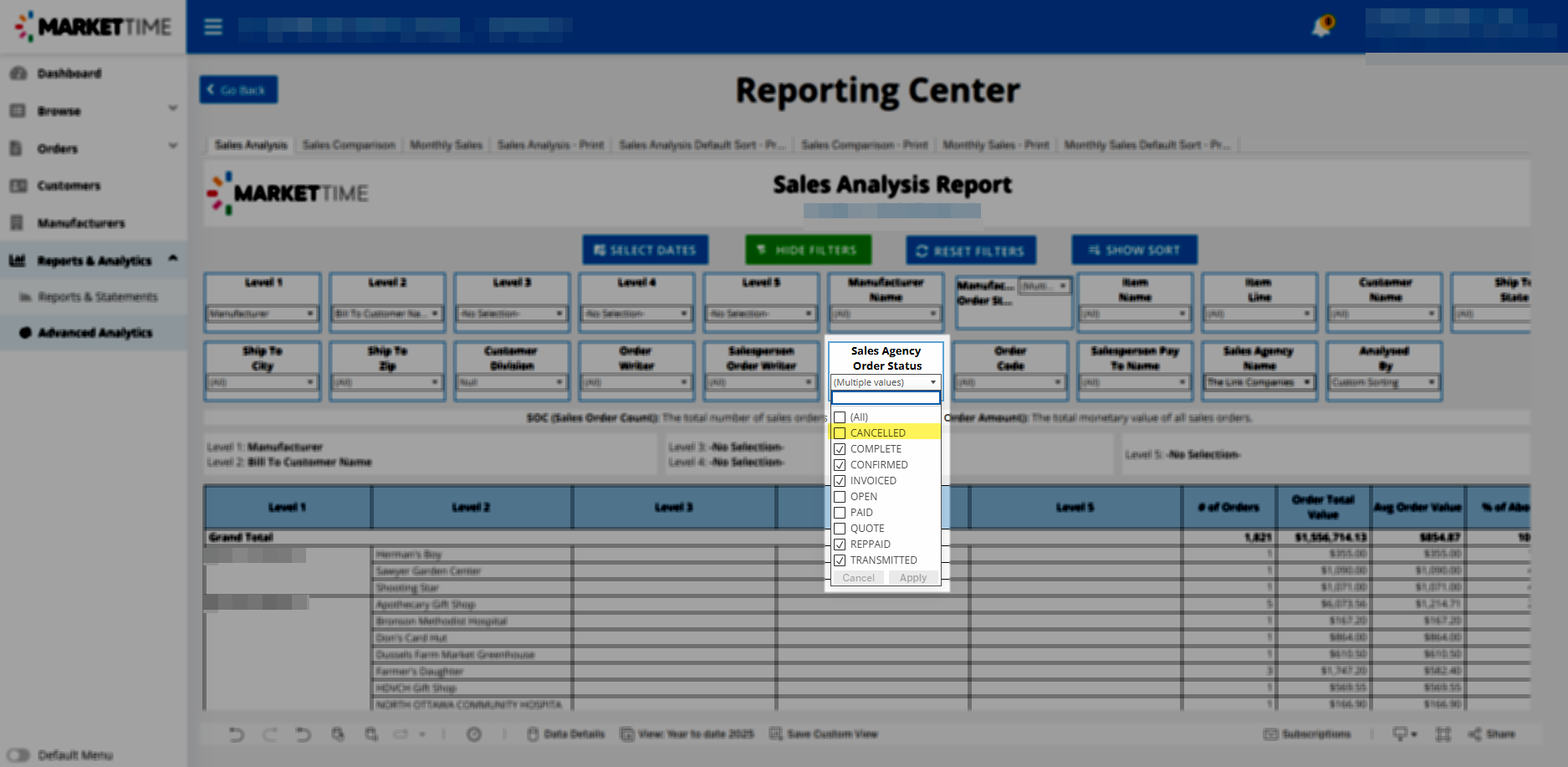Click the Subscriptions icon
The width and height of the screenshot is (1568, 767).
click(1270, 734)
